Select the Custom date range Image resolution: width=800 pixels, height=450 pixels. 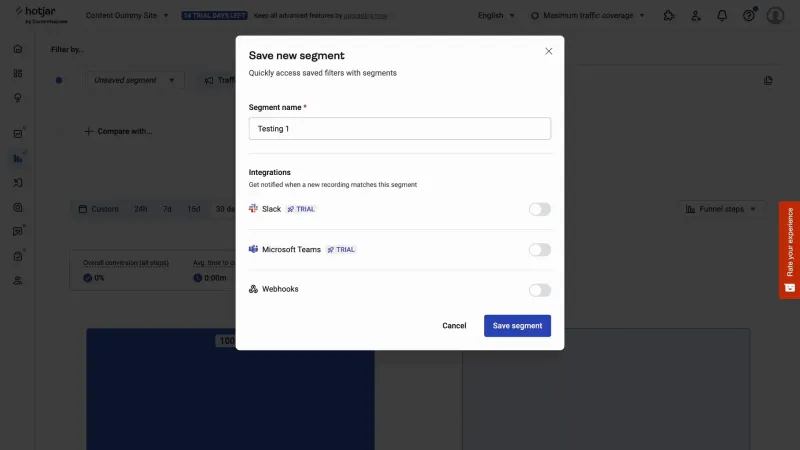pyautogui.click(x=98, y=209)
